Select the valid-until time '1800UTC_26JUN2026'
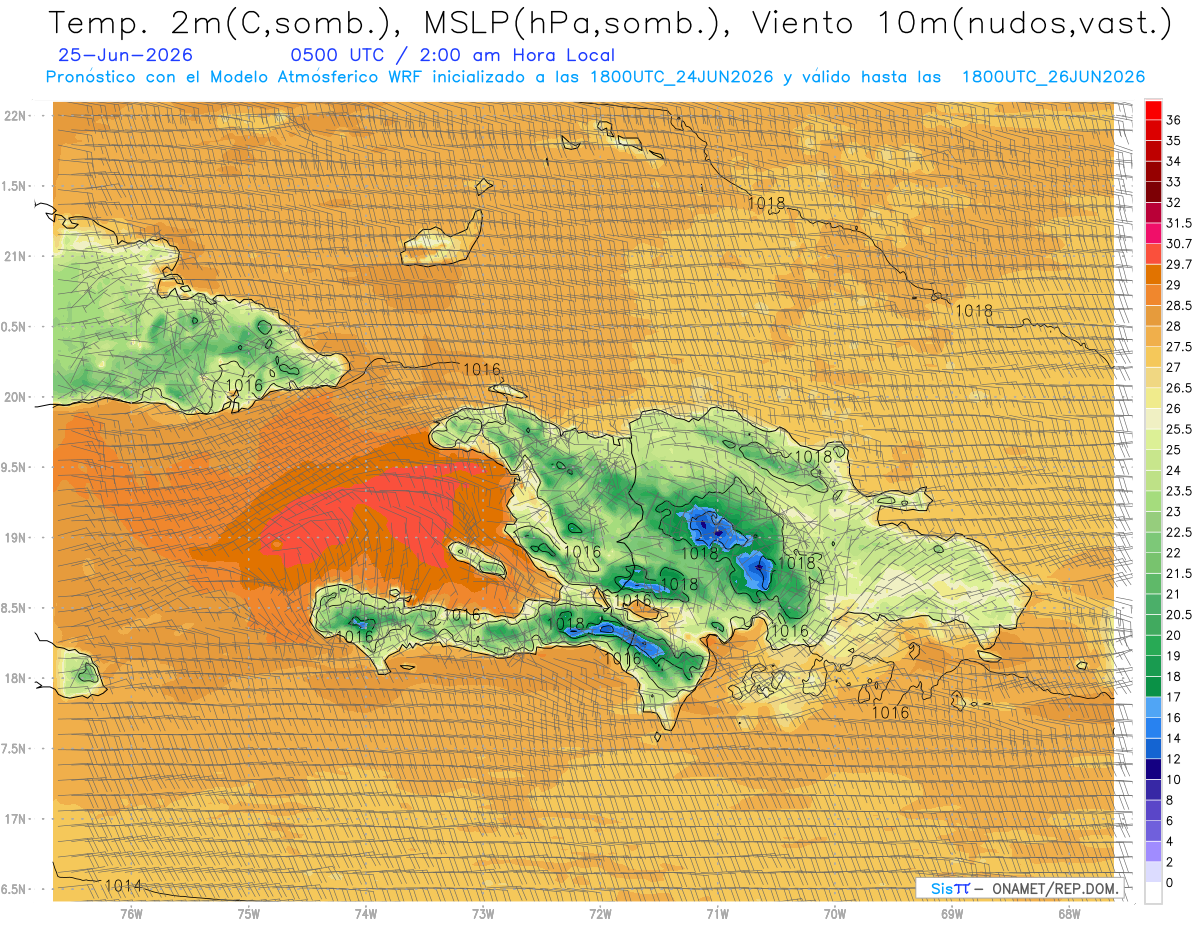The width and height of the screenshot is (1200, 927). 1053,77
